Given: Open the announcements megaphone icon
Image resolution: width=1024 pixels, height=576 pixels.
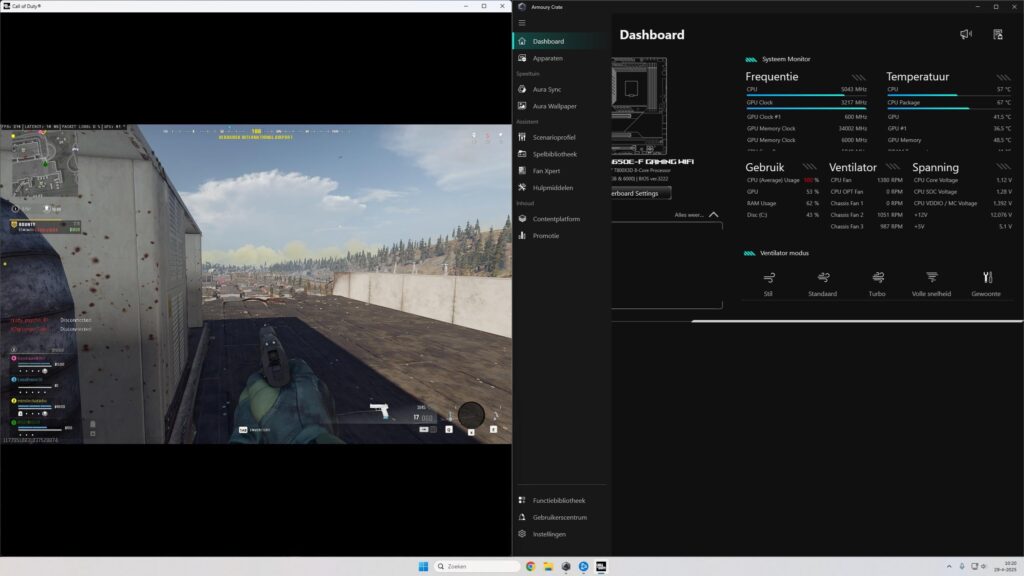Looking at the screenshot, I should pyautogui.click(x=966, y=35).
